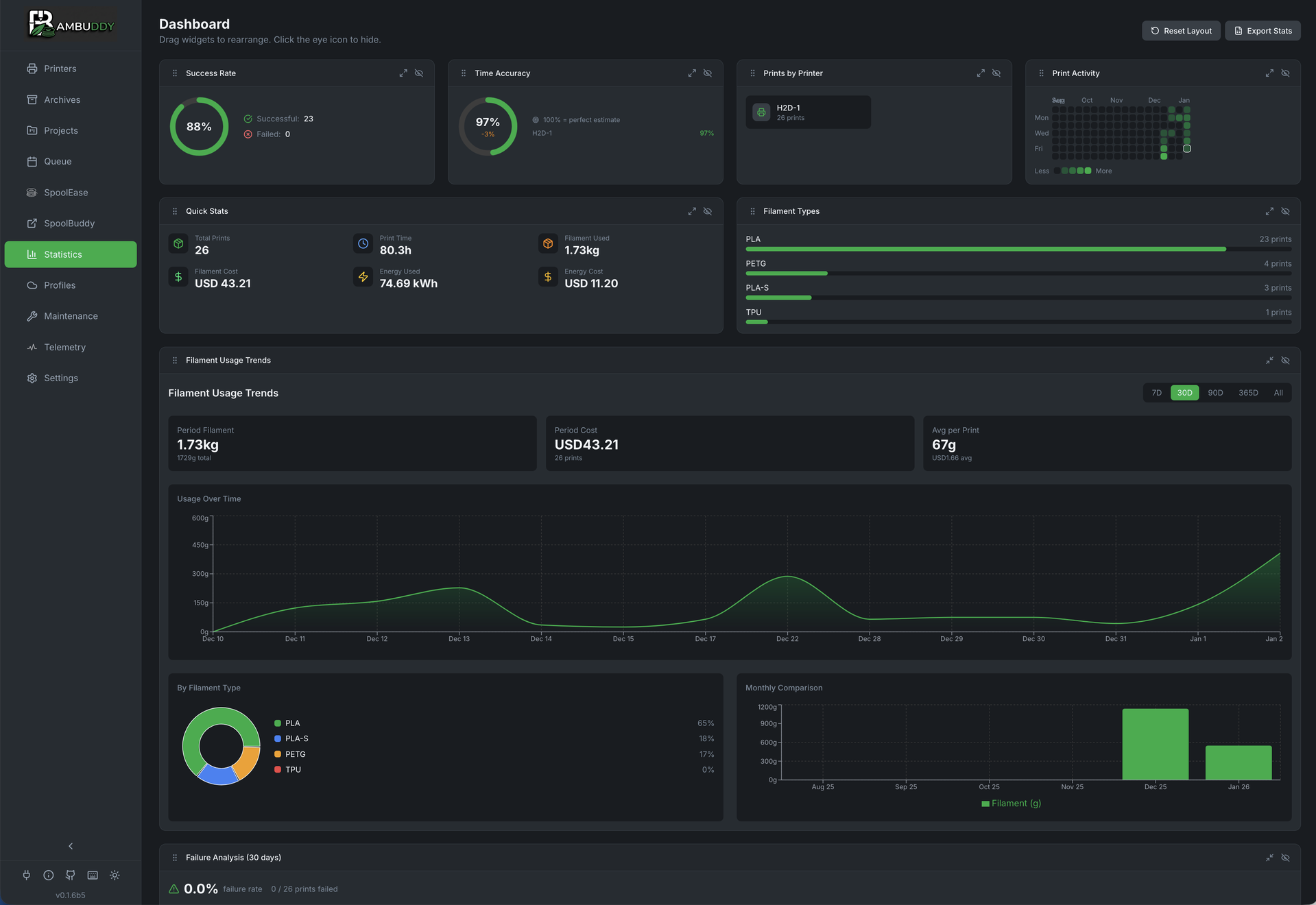Select the H2D-1 printer card

coord(808,112)
